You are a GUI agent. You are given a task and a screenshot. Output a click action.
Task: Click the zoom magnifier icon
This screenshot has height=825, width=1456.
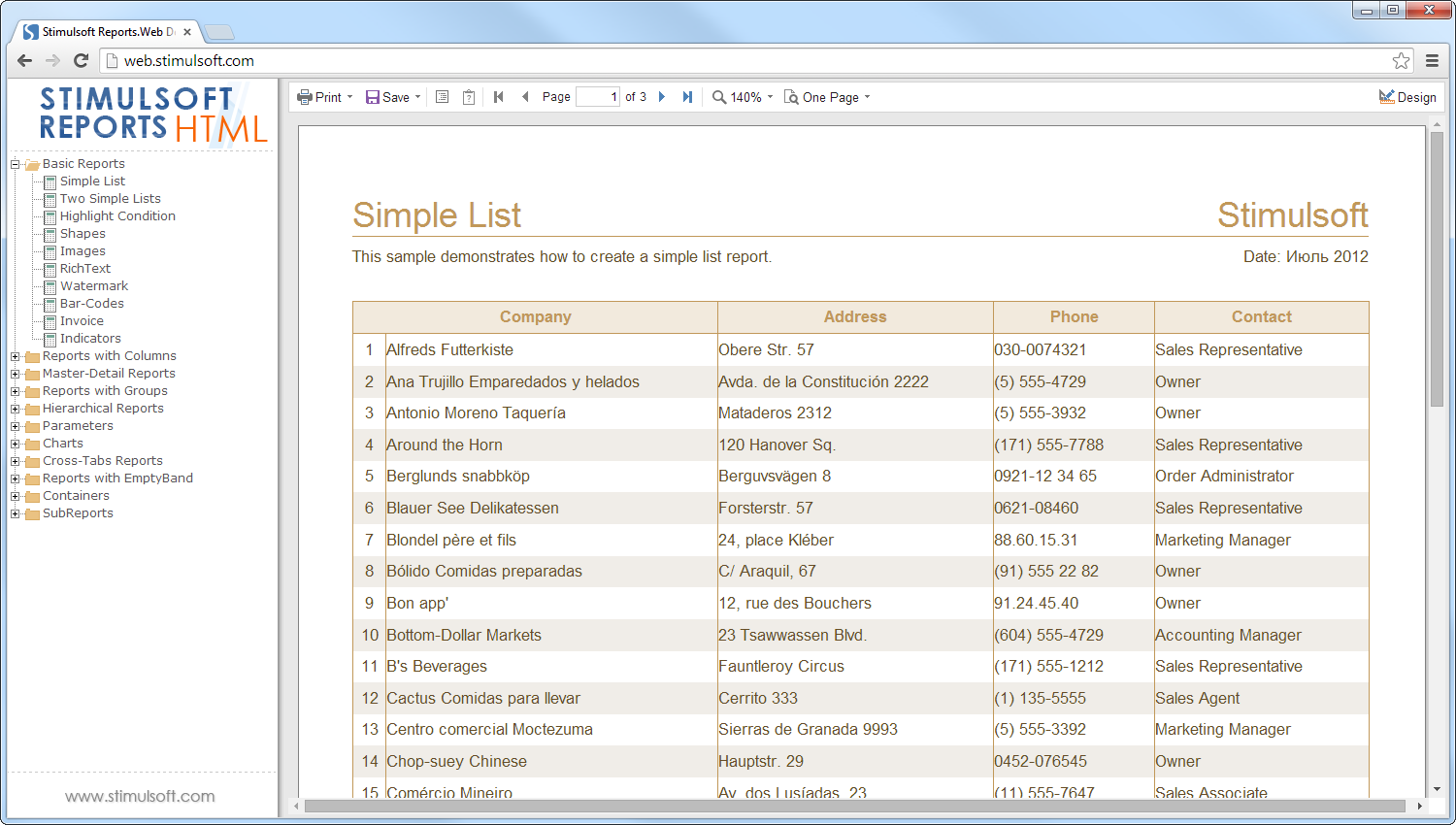(x=719, y=96)
